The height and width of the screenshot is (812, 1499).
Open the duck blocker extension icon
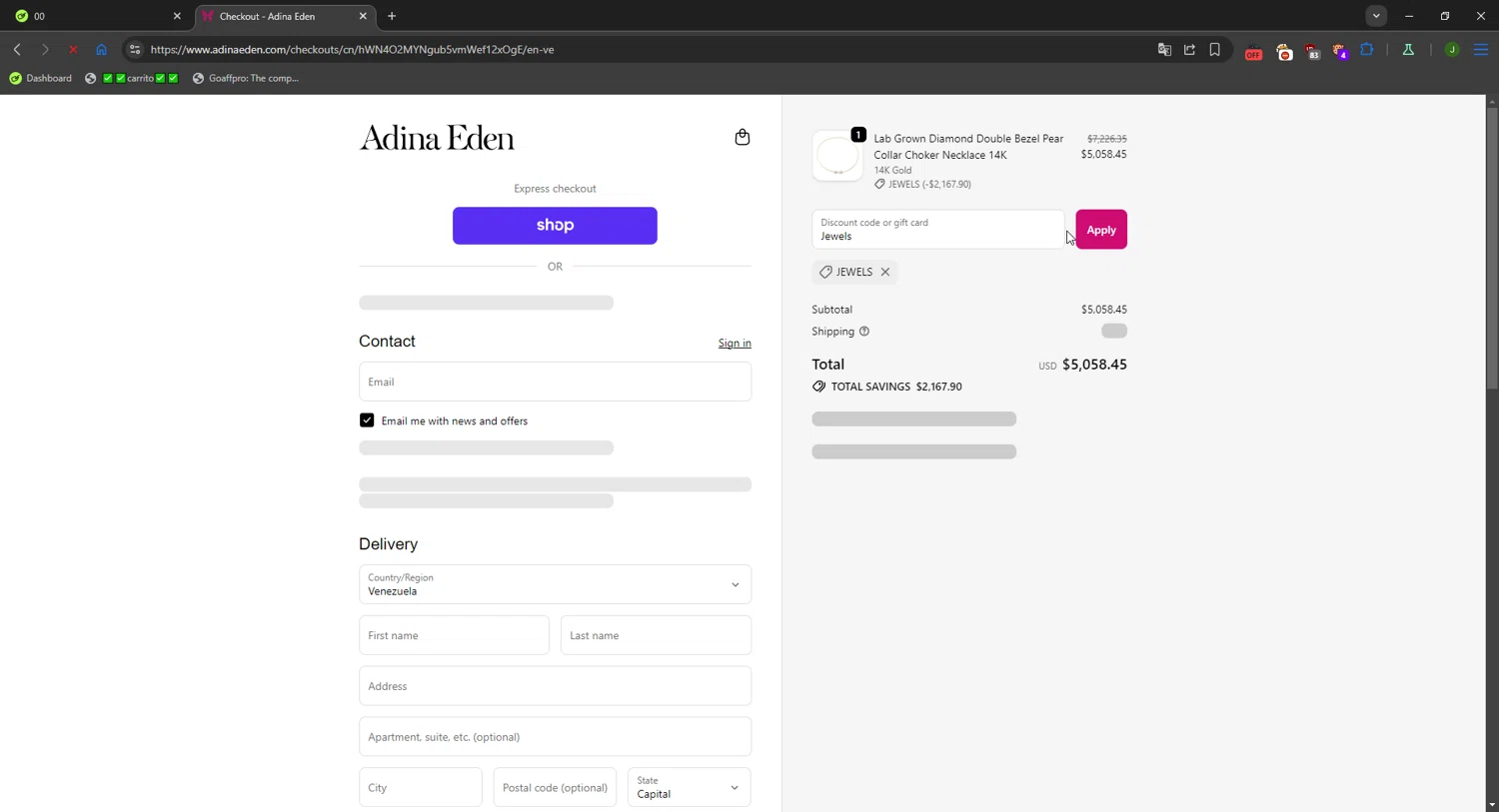click(x=1284, y=51)
